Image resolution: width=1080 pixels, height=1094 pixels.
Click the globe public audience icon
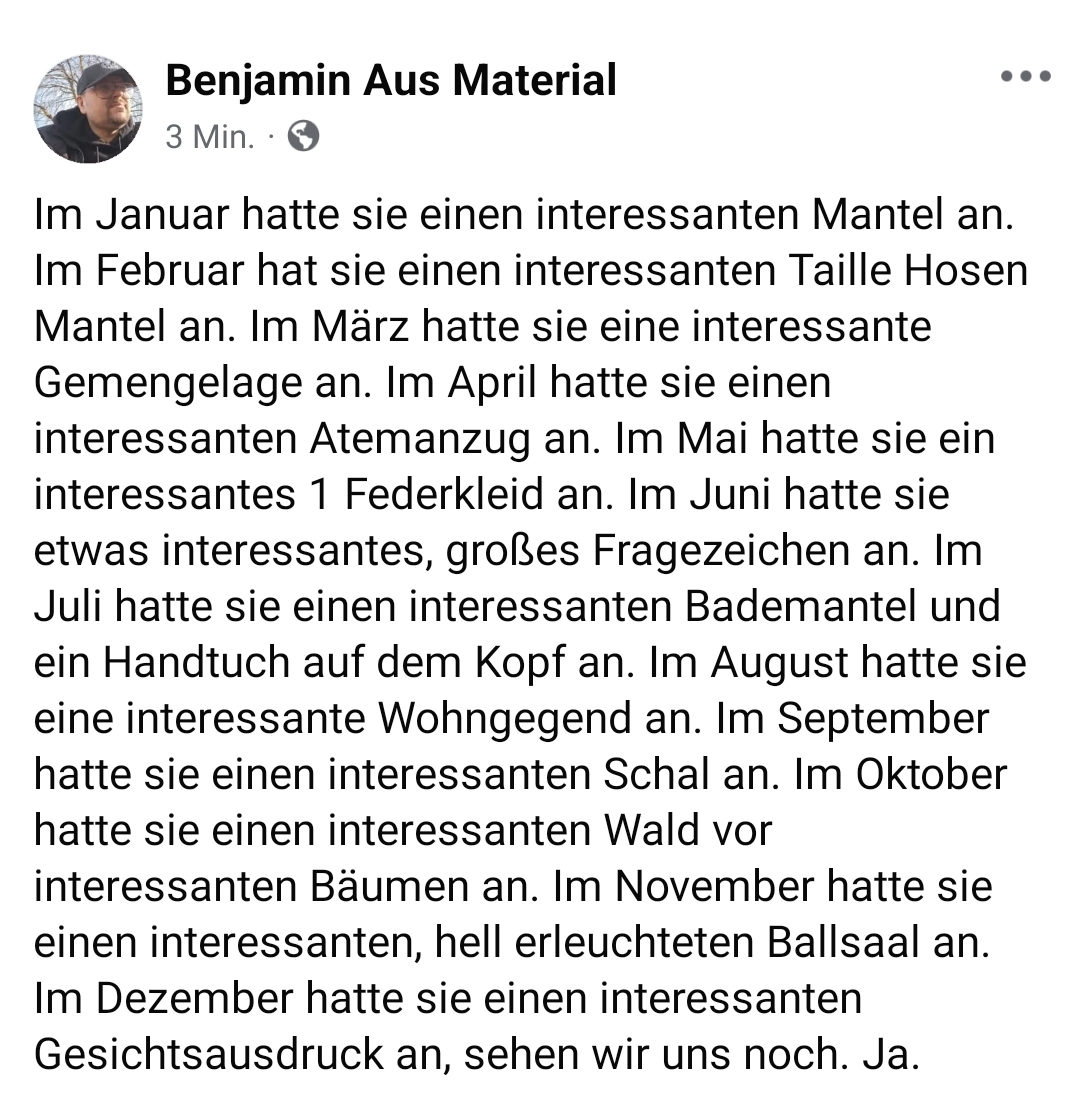point(303,136)
